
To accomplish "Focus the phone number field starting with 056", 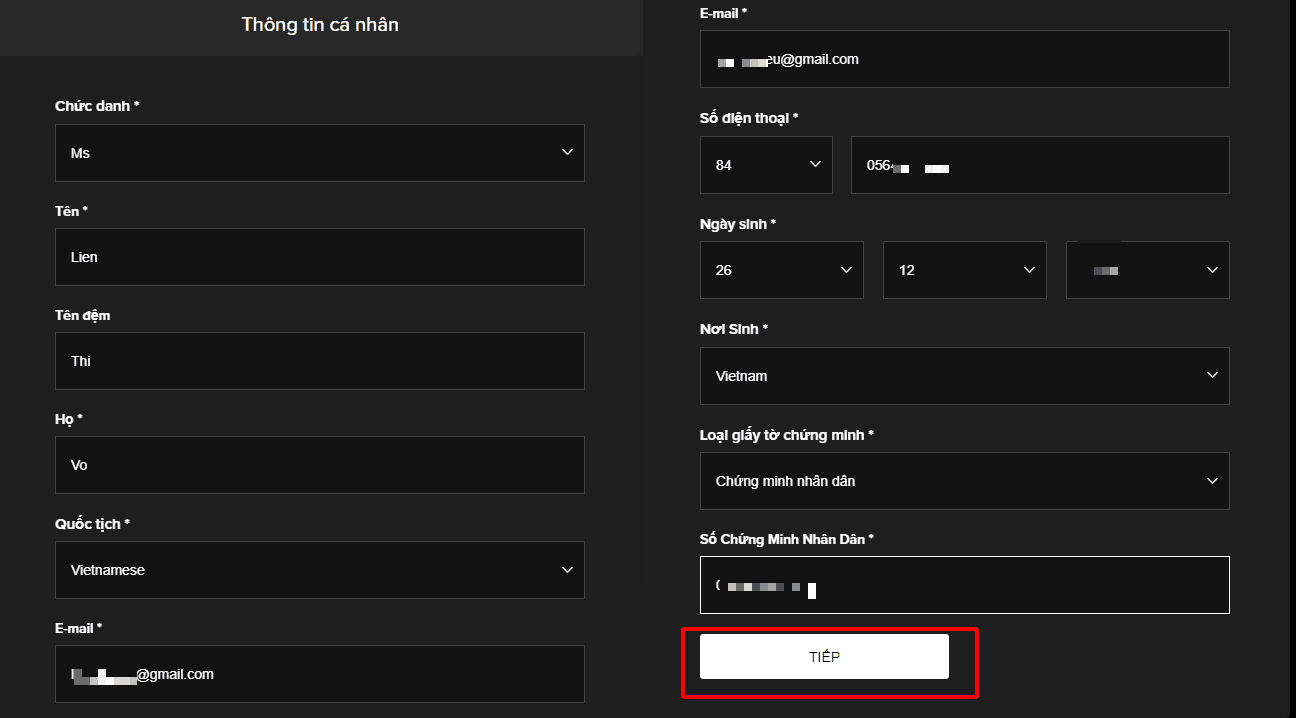I will coord(1040,165).
